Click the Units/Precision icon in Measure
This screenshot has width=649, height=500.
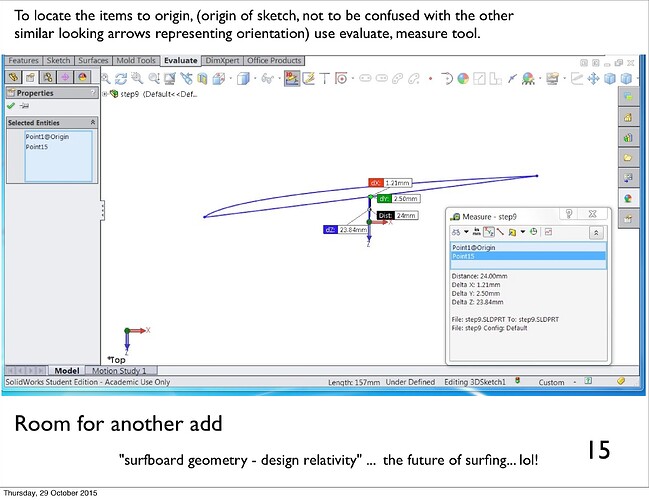[x=476, y=231]
